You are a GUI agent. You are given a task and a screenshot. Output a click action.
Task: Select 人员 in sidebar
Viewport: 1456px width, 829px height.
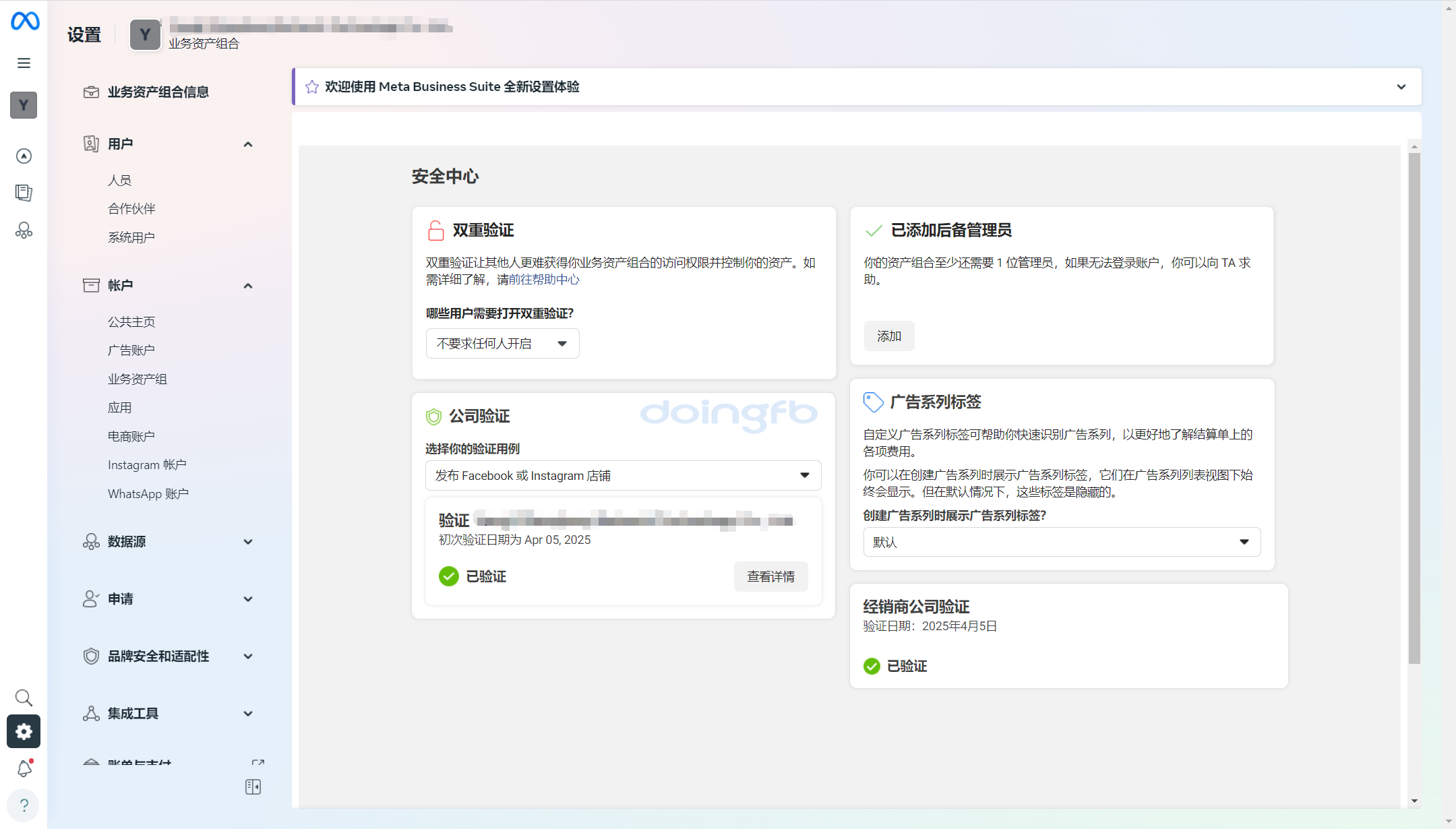tap(119, 181)
